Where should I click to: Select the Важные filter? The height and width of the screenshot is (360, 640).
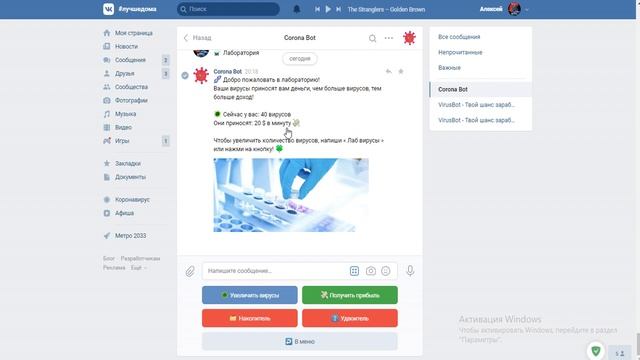(x=449, y=68)
